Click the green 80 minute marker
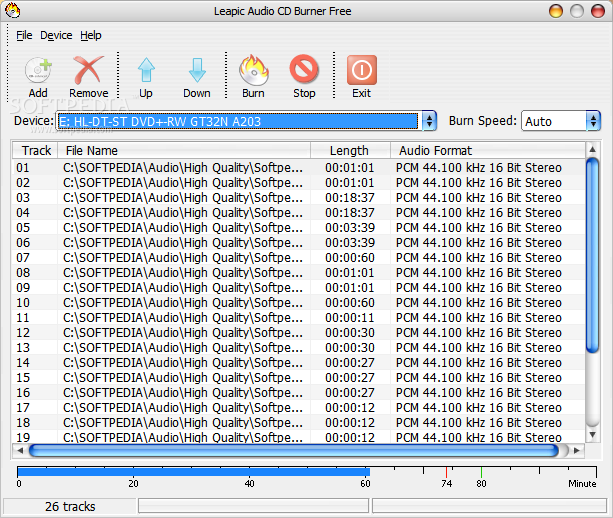The height and width of the screenshot is (518, 613). click(481, 472)
